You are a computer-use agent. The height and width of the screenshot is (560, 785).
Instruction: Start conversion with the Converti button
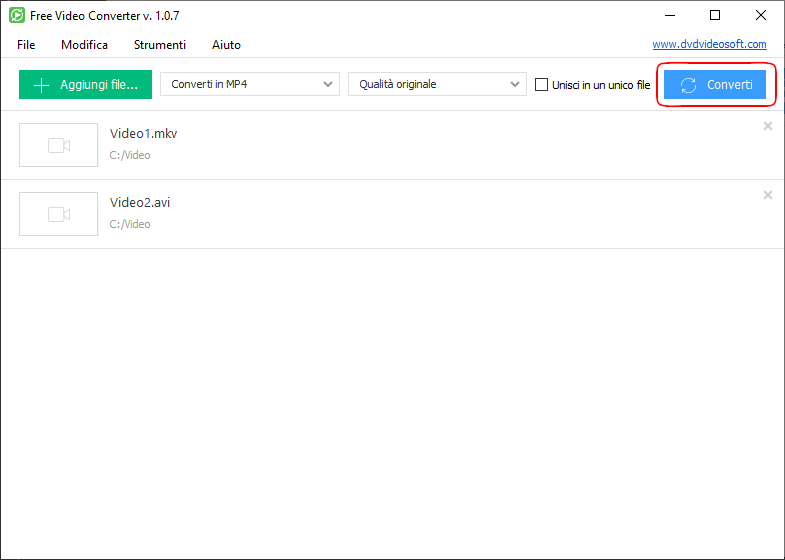(x=714, y=85)
